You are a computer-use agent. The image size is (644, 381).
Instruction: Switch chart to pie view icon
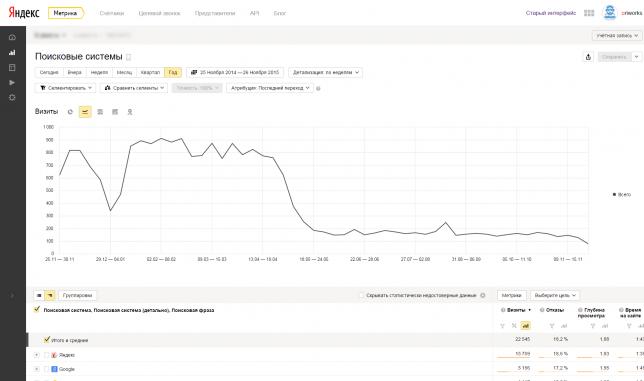[x=70, y=112]
